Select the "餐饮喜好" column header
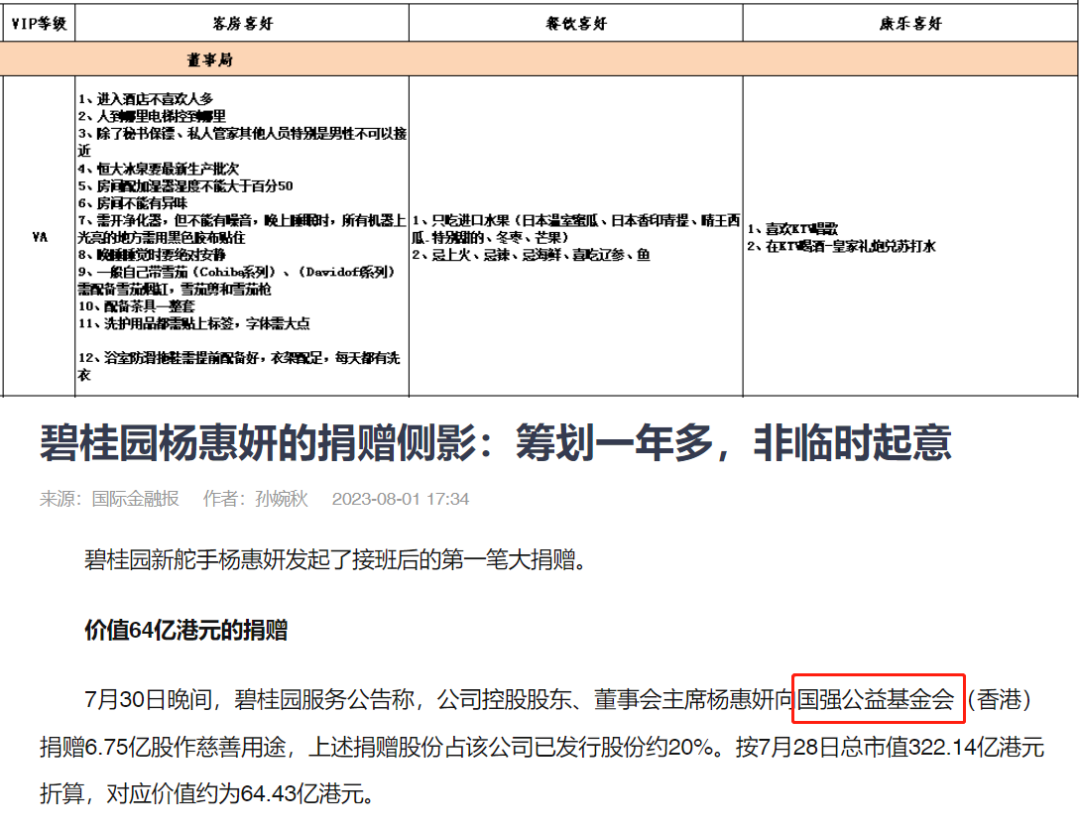Image resolution: width=1080 pixels, height=833 pixels. pos(576,23)
